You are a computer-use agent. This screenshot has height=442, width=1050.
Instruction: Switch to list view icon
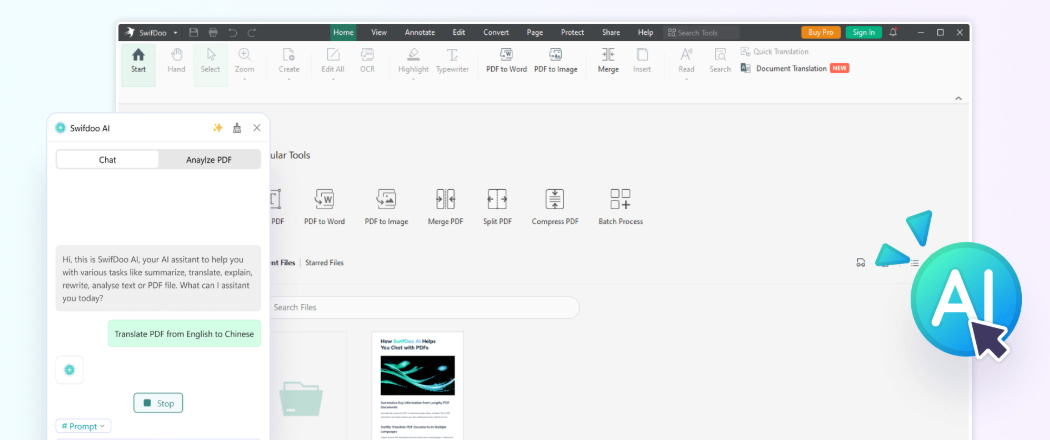pyautogui.click(x=914, y=263)
